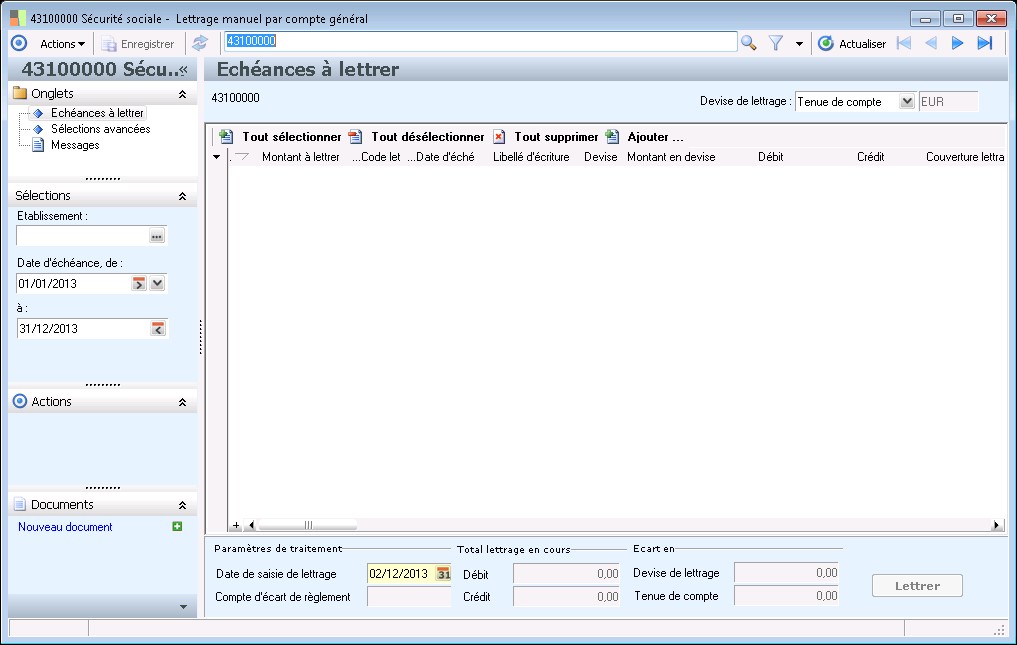Click the green add document icon

point(177,526)
